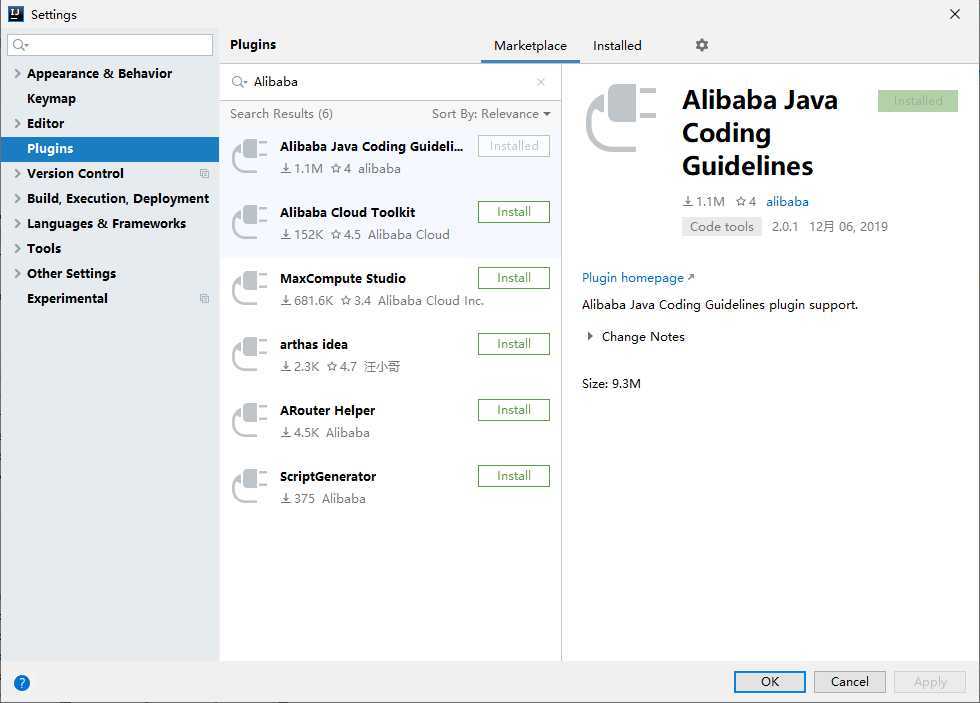Click the ScriptGenerator plugin icon

[250, 486]
